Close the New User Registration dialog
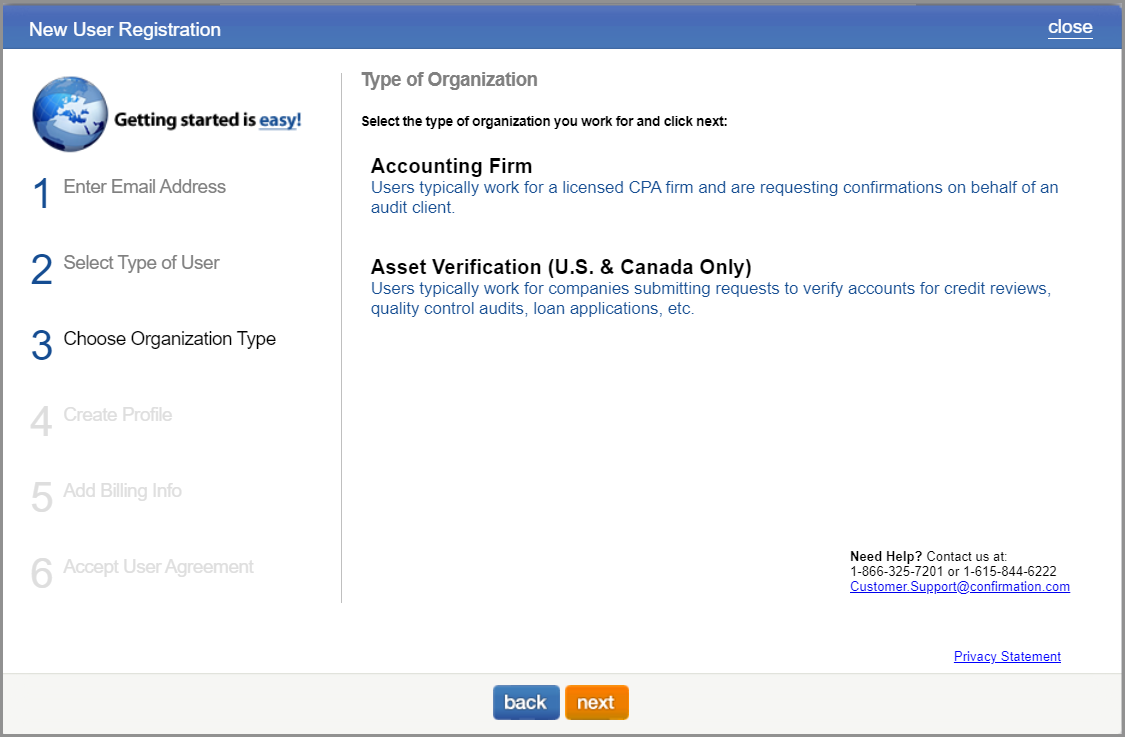The width and height of the screenshot is (1125, 737). click(x=1069, y=28)
